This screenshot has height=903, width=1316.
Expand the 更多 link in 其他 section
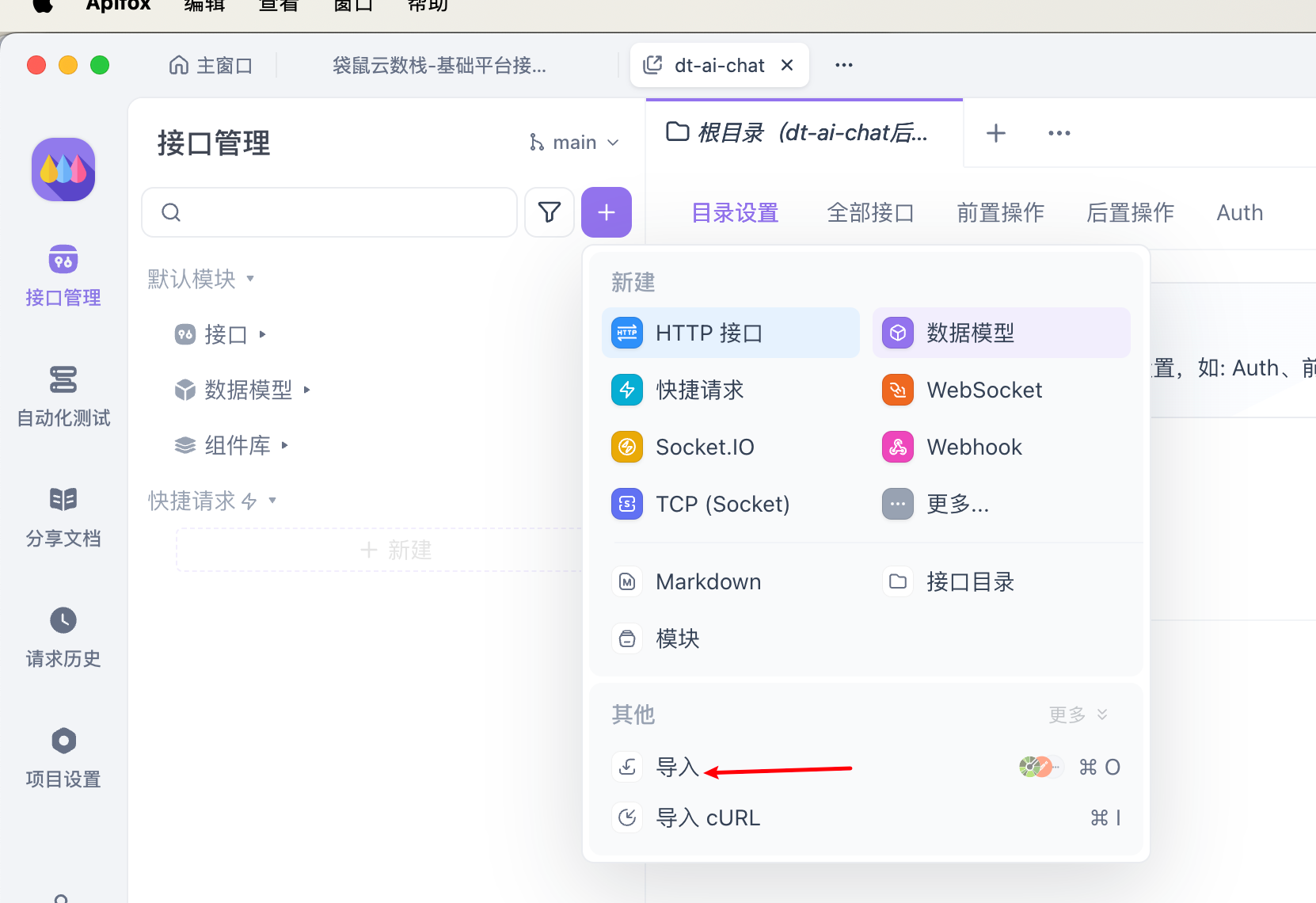pos(1078,714)
